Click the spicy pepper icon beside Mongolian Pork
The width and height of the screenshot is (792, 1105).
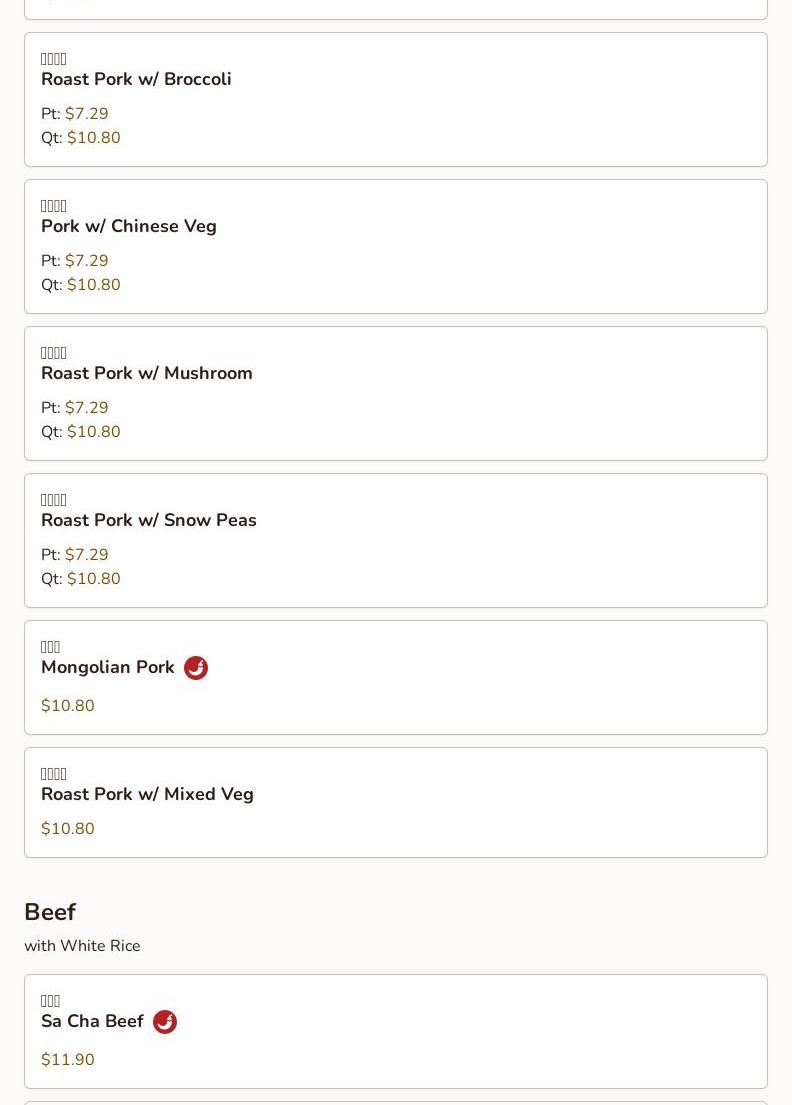point(196,668)
